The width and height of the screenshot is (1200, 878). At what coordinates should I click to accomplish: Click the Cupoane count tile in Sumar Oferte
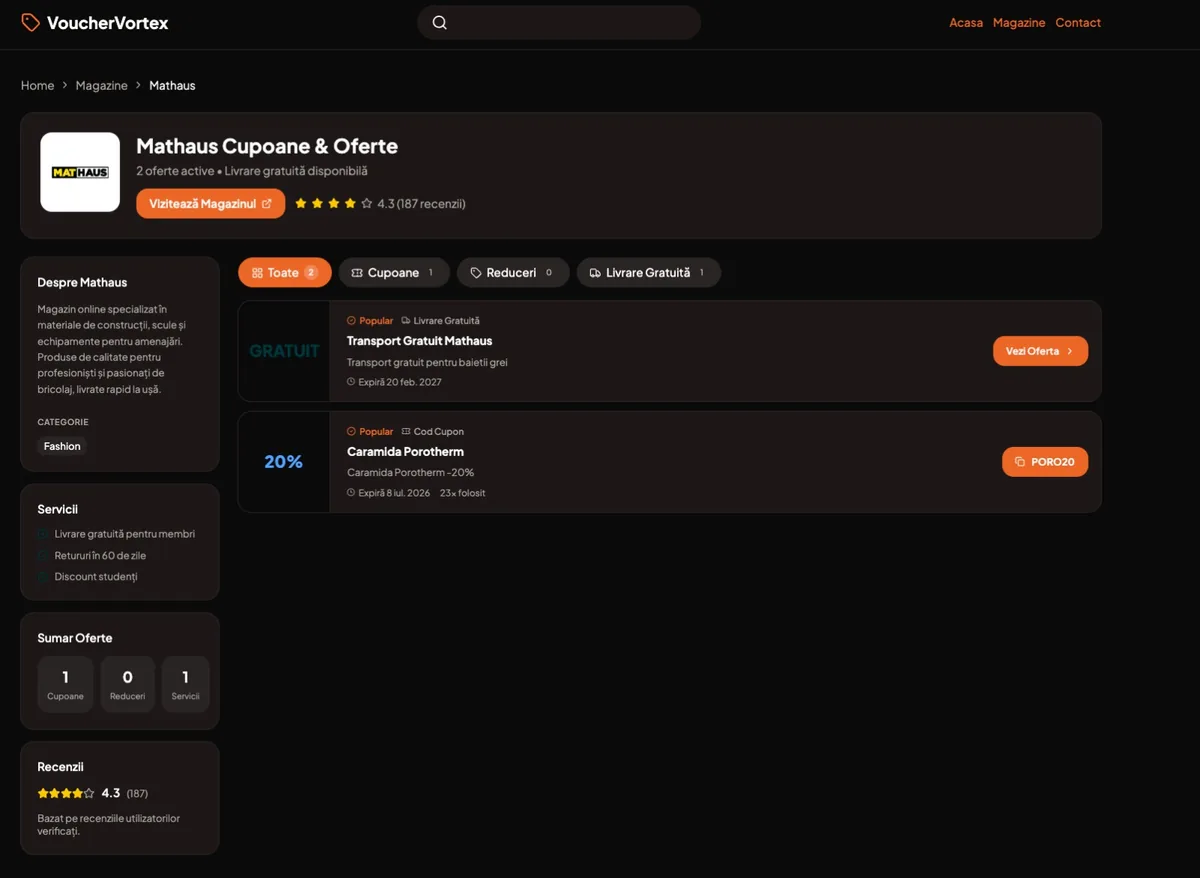click(x=65, y=684)
